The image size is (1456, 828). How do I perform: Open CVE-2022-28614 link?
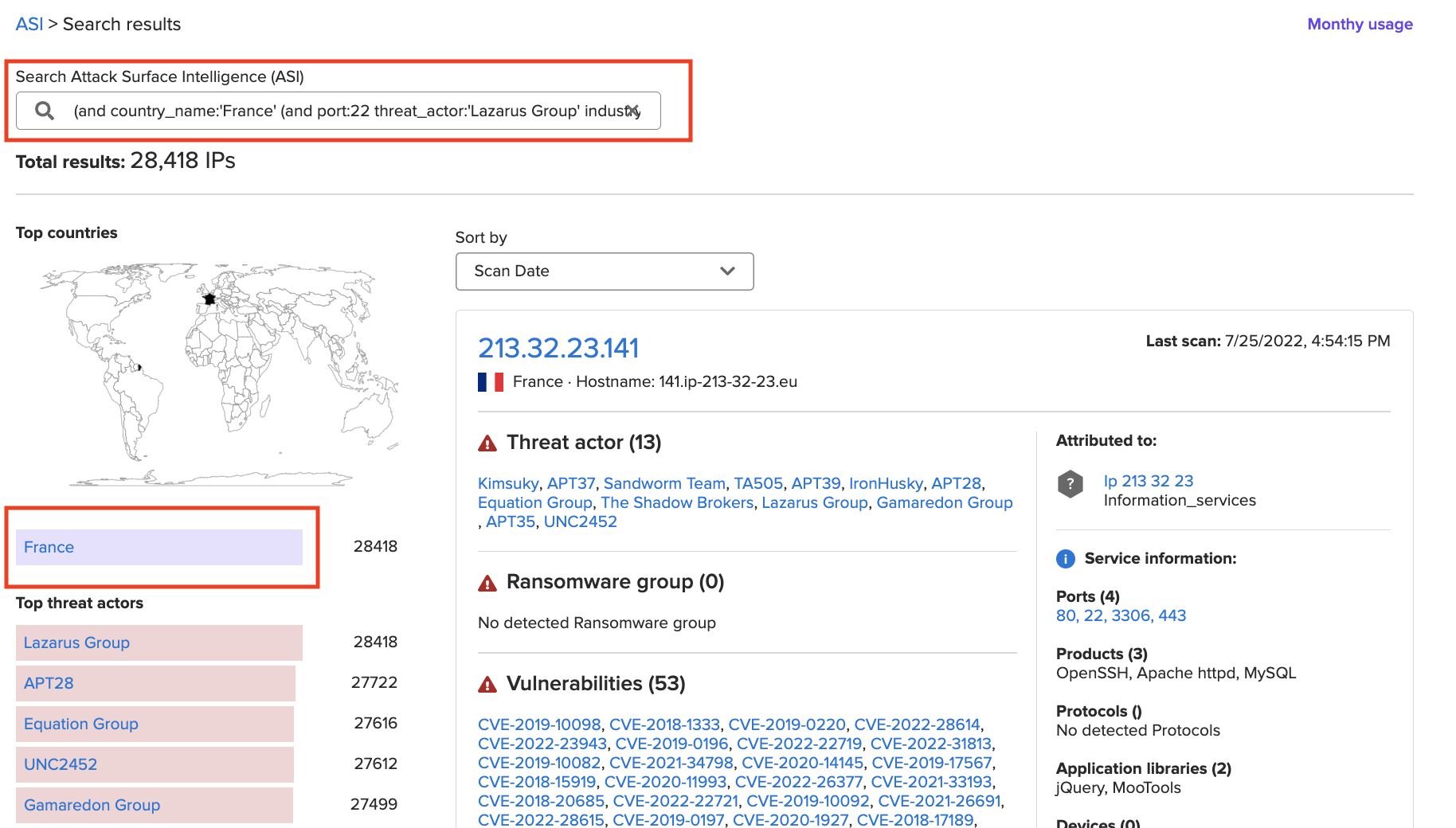click(917, 724)
